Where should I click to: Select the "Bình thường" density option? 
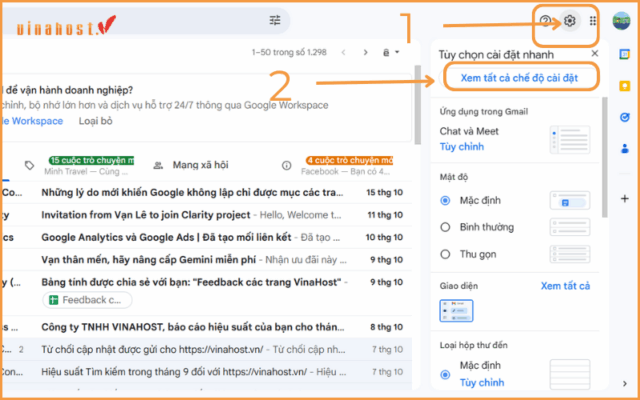(x=446, y=227)
